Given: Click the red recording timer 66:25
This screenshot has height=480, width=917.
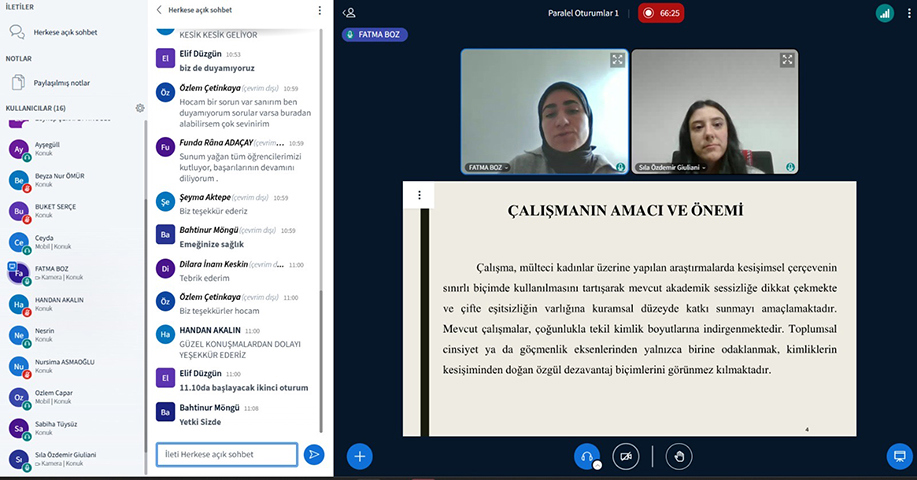Looking at the screenshot, I should (x=661, y=13).
